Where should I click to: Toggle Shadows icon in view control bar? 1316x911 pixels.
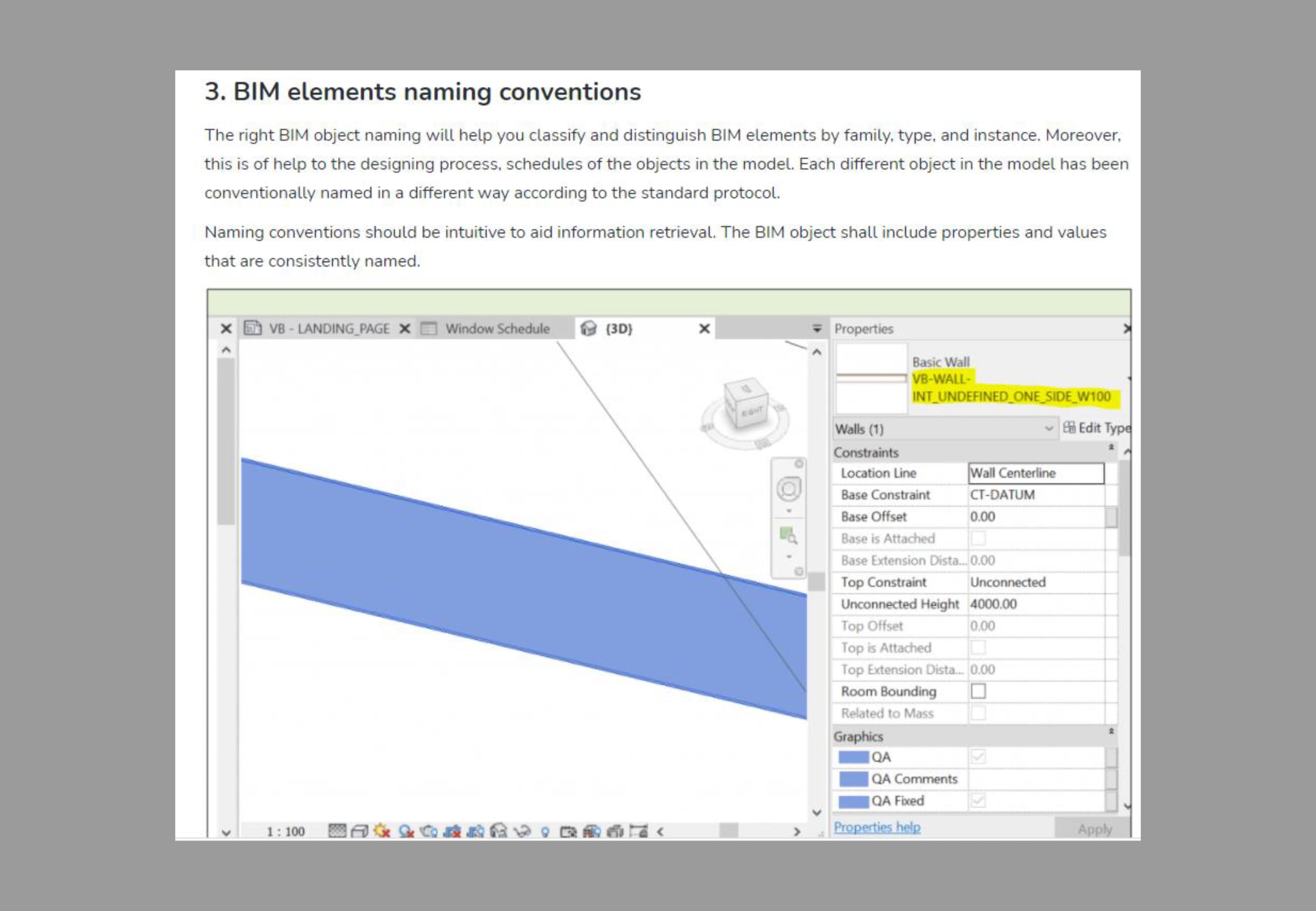click(406, 832)
